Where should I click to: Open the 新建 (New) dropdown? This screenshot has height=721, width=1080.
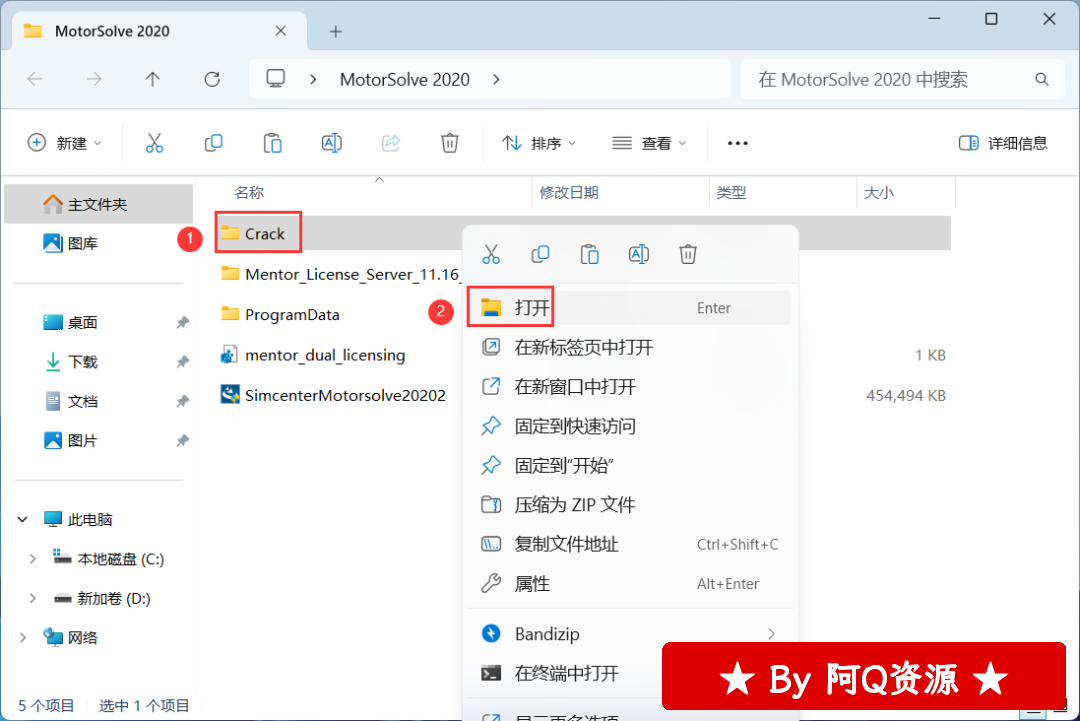pos(65,143)
